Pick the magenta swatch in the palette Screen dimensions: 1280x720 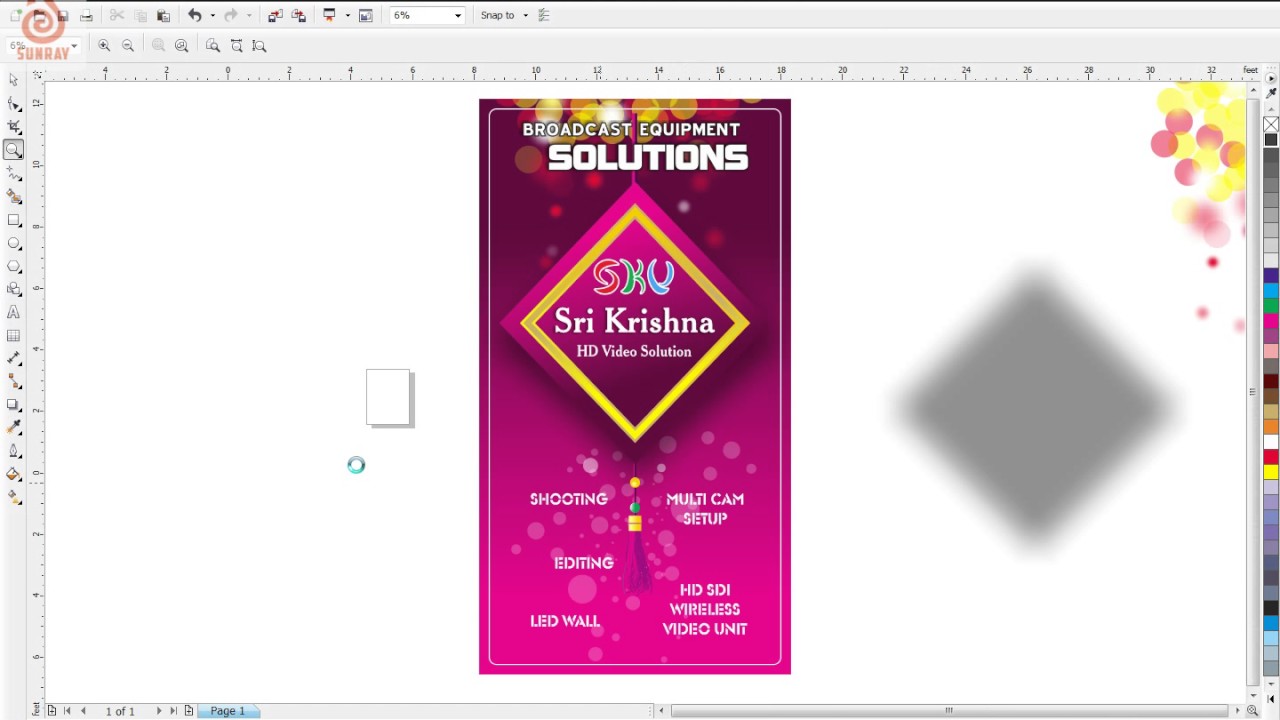pos(1271,321)
